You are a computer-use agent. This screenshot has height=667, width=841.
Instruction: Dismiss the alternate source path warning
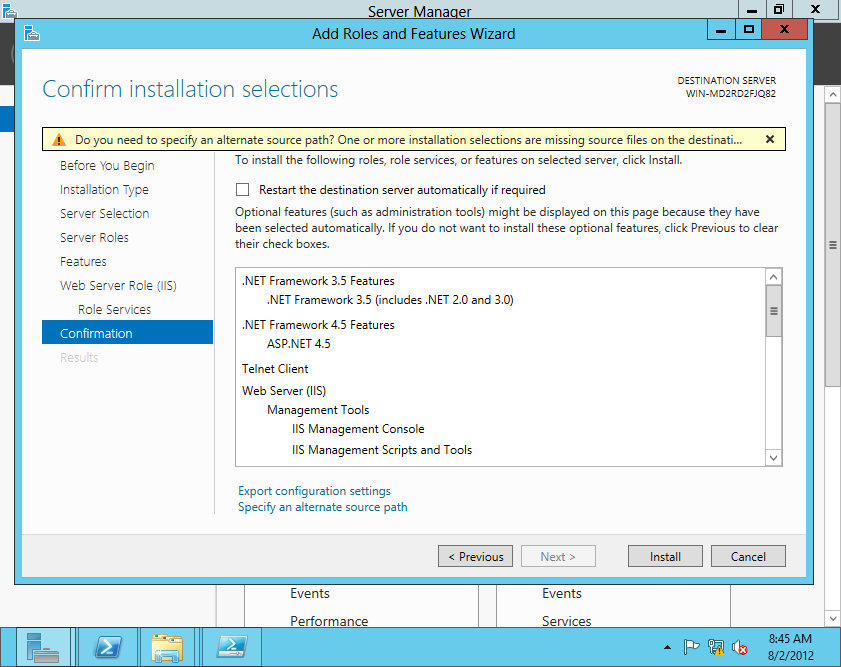click(771, 138)
